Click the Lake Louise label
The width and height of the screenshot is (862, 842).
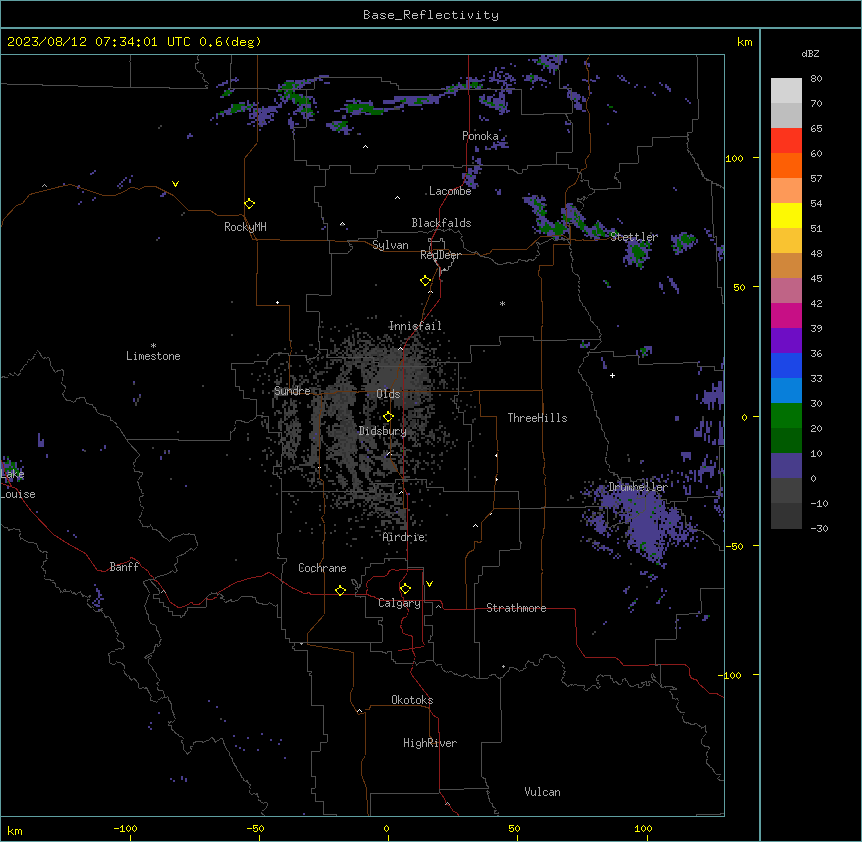(x=16, y=484)
